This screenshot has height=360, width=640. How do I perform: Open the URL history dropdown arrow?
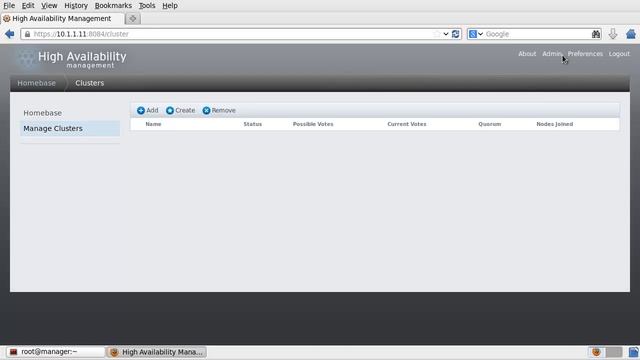[x=446, y=34]
